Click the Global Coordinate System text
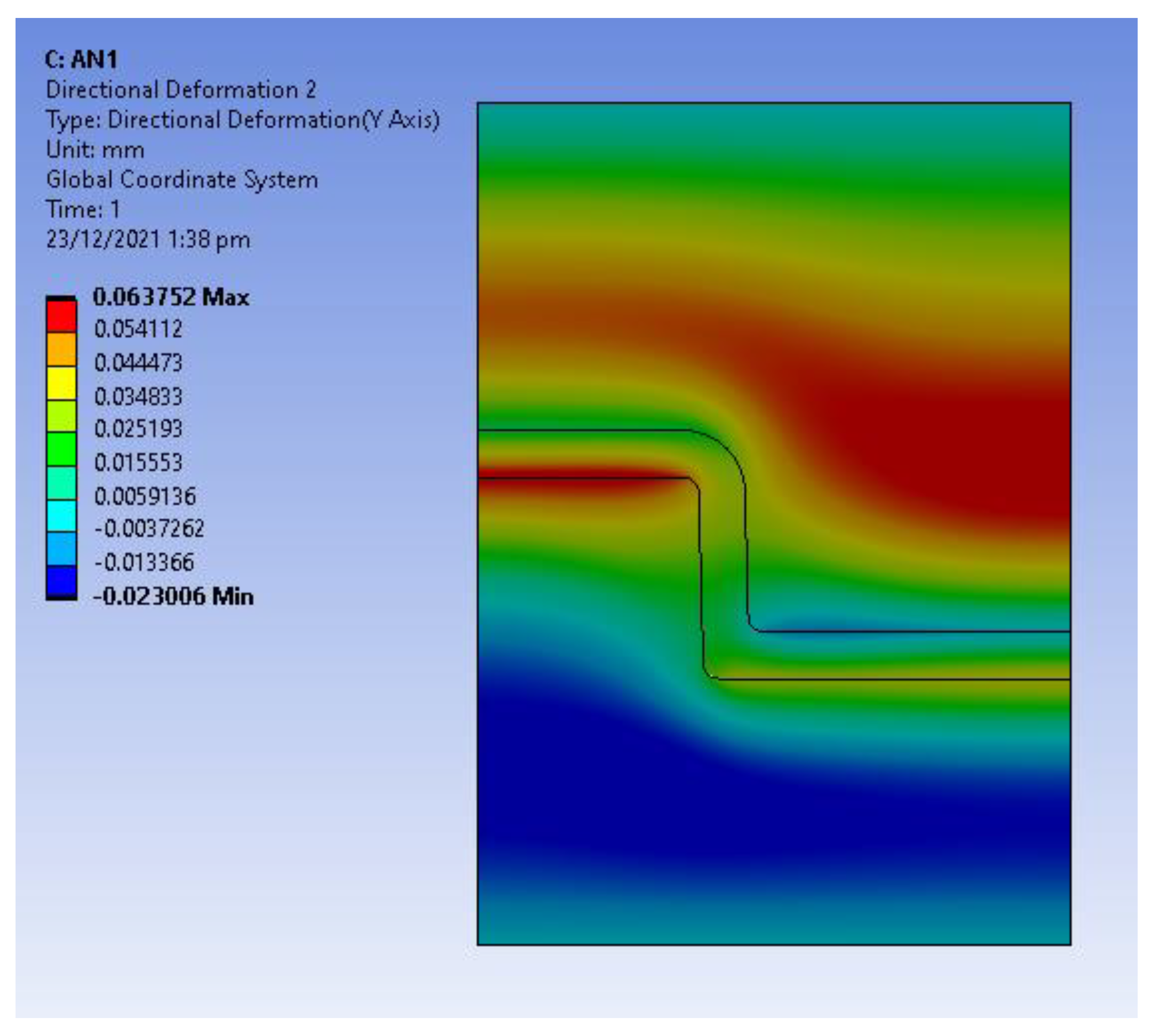Viewport: 1154px width, 1036px height. (182, 180)
